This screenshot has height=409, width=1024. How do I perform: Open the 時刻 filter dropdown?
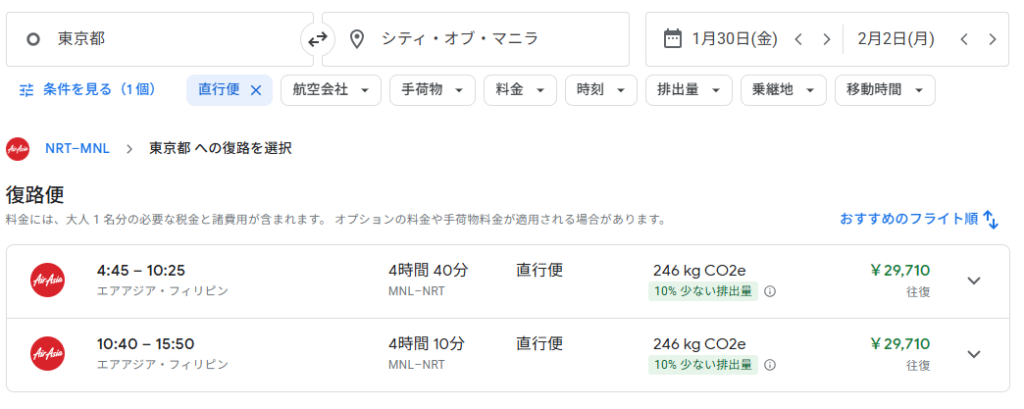click(600, 90)
